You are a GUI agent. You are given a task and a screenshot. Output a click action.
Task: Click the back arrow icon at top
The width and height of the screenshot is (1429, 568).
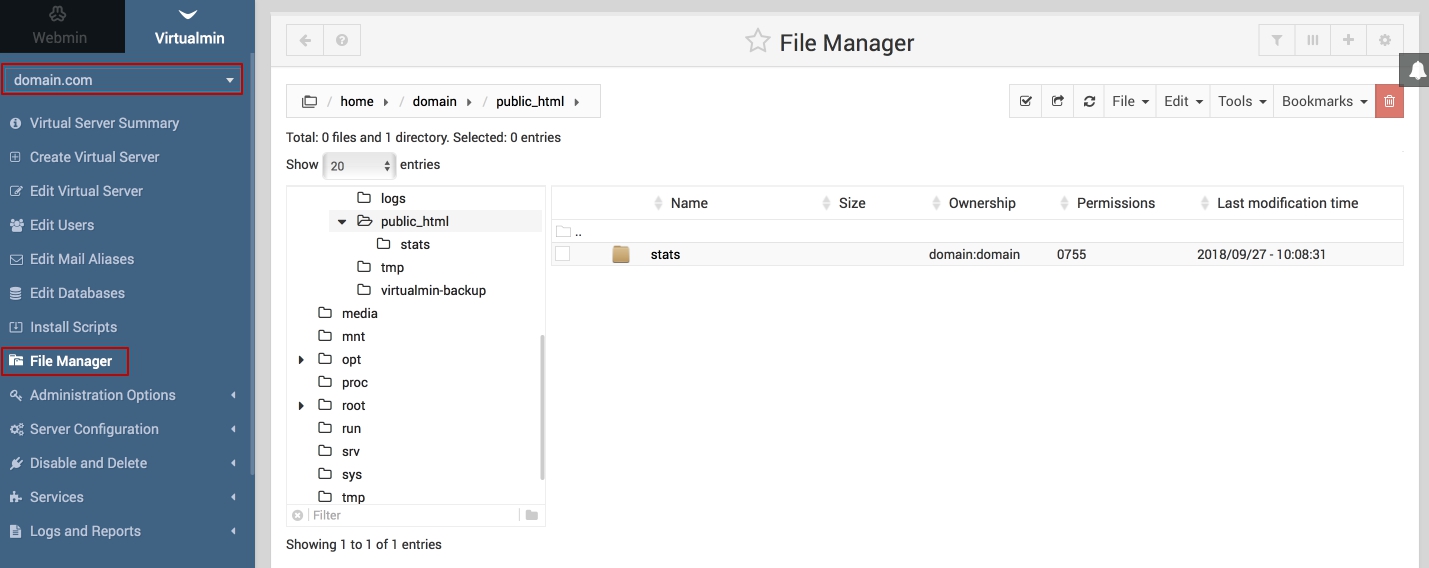click(x=305, y=41)
